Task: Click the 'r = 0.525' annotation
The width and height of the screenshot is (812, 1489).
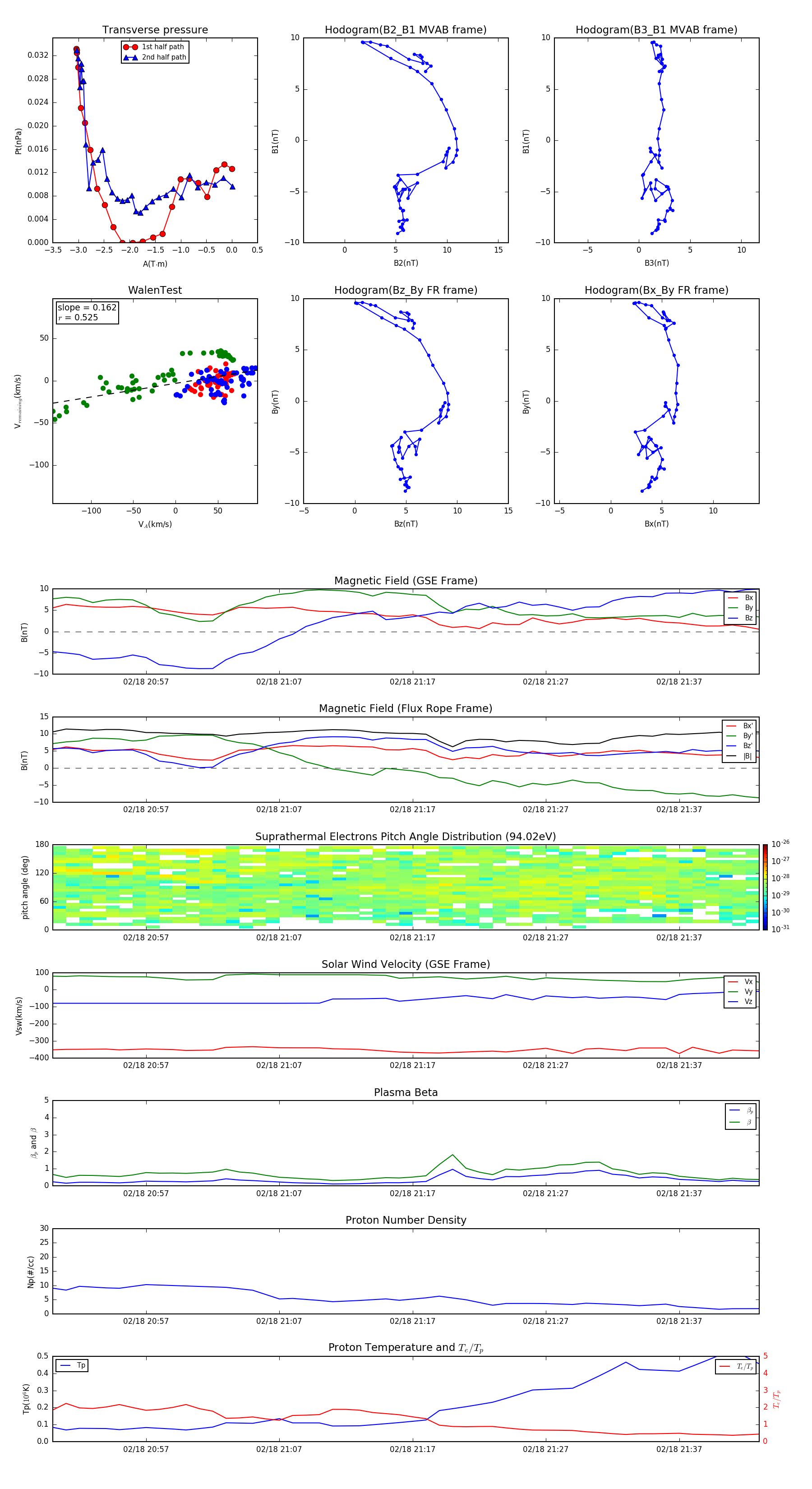Action: (78, 317)
